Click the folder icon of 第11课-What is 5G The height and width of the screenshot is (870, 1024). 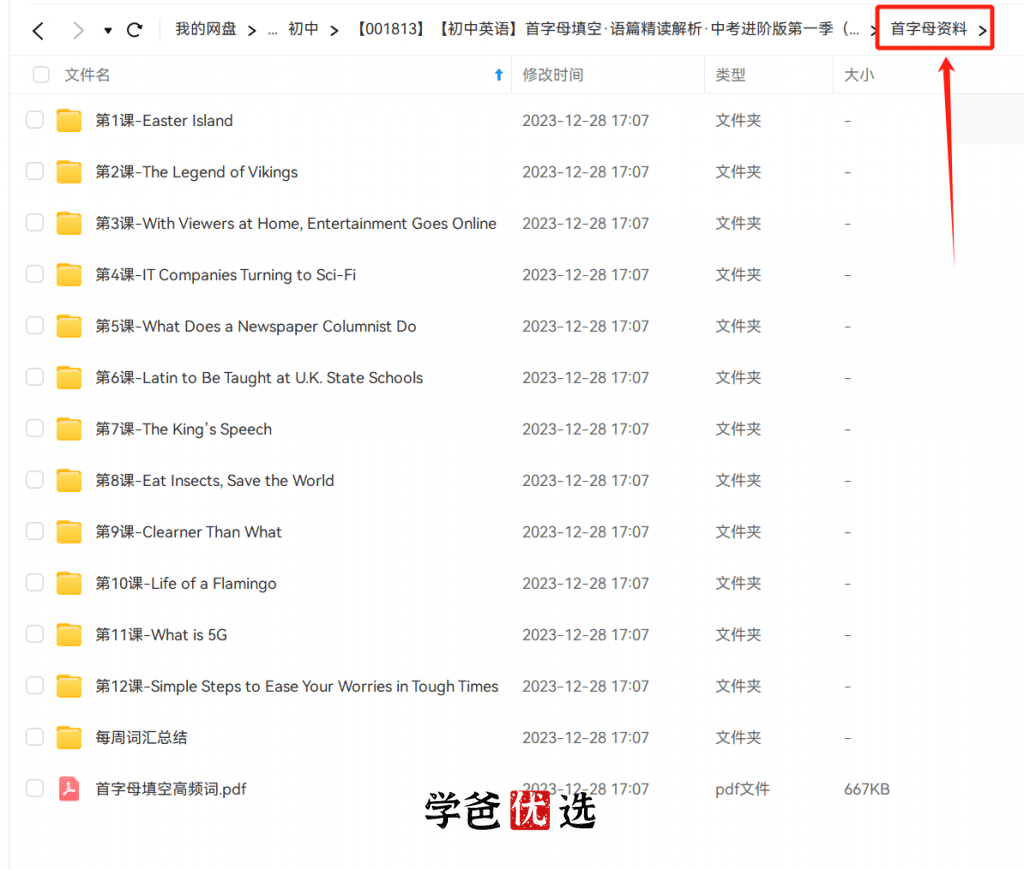click(69, 634)
